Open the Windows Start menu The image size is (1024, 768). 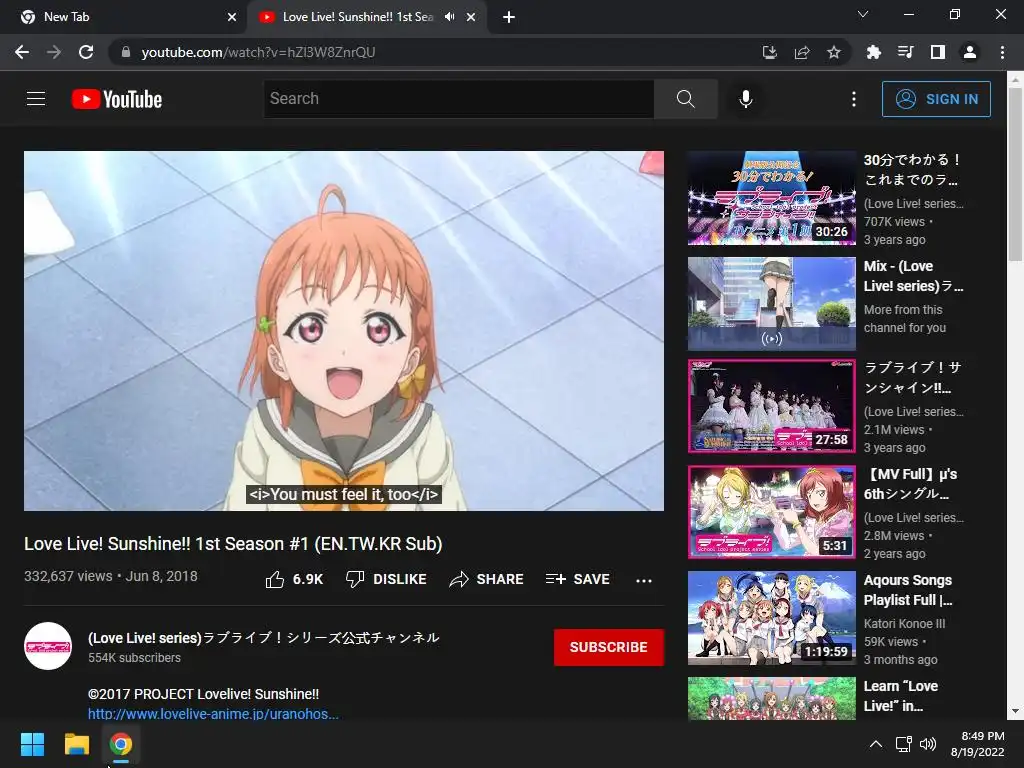click(x=32, y=744)
